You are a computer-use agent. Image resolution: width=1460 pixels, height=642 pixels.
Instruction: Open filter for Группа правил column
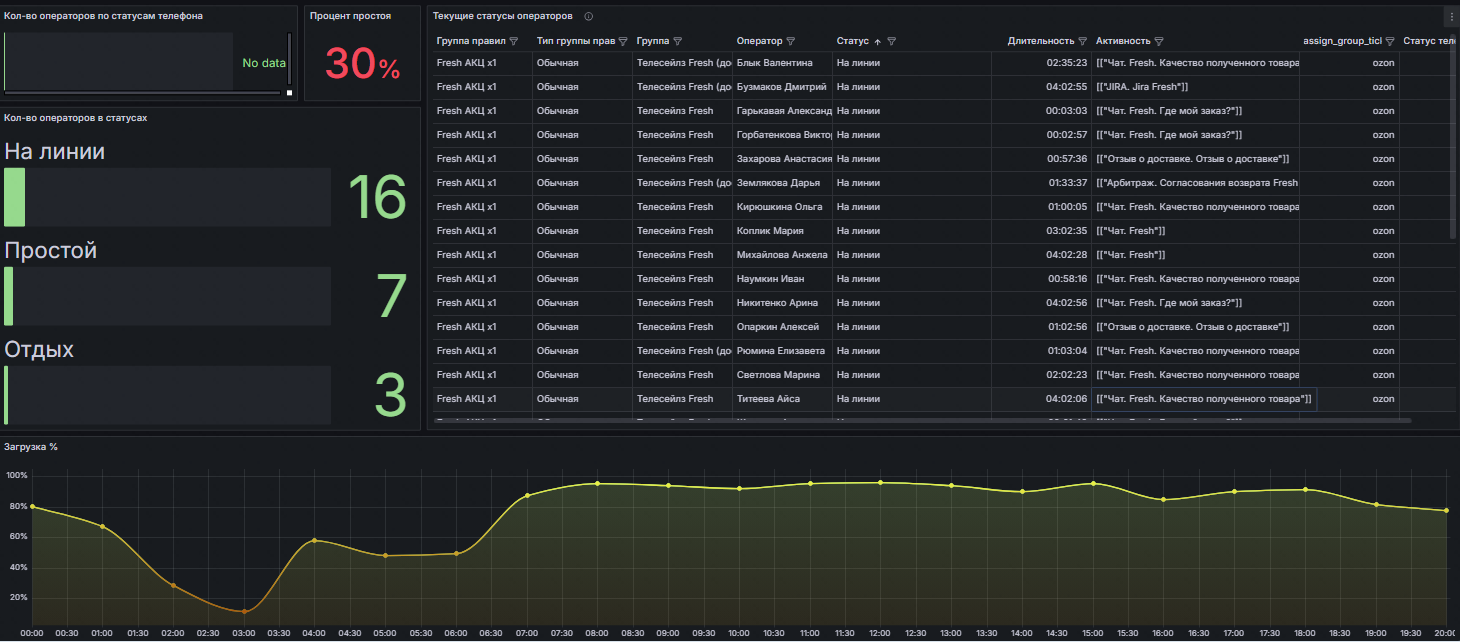pos(514,41)
